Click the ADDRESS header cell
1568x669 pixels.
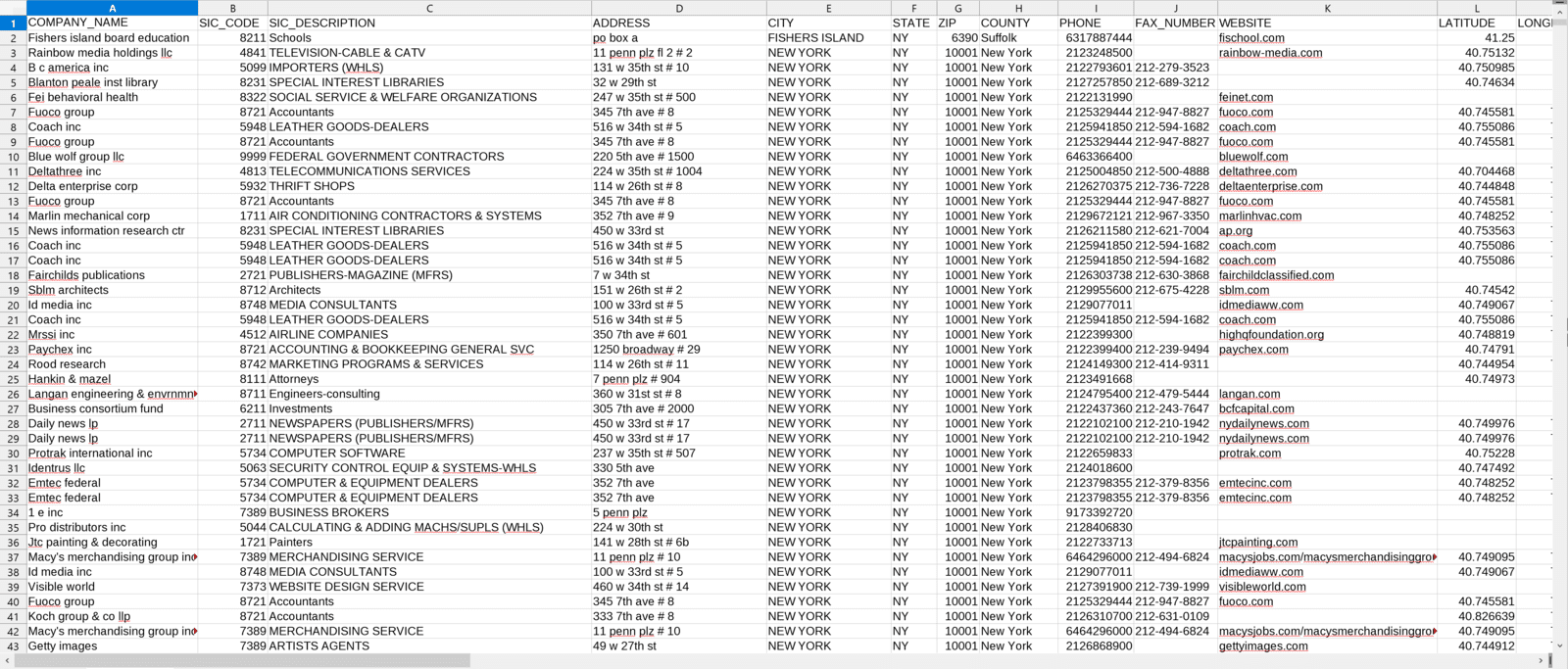[679, 23]
